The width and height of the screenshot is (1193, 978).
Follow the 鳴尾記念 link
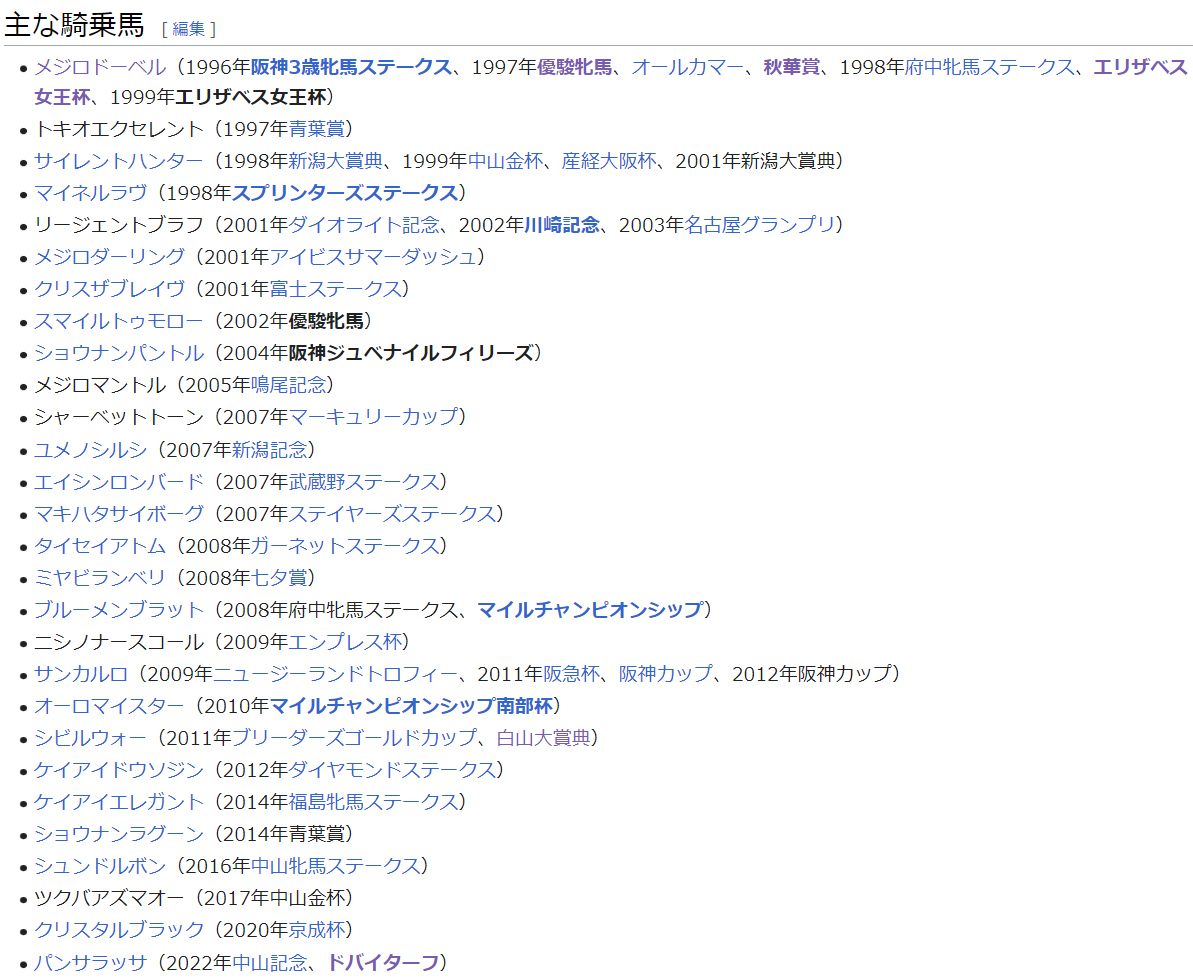pos(288,384)
